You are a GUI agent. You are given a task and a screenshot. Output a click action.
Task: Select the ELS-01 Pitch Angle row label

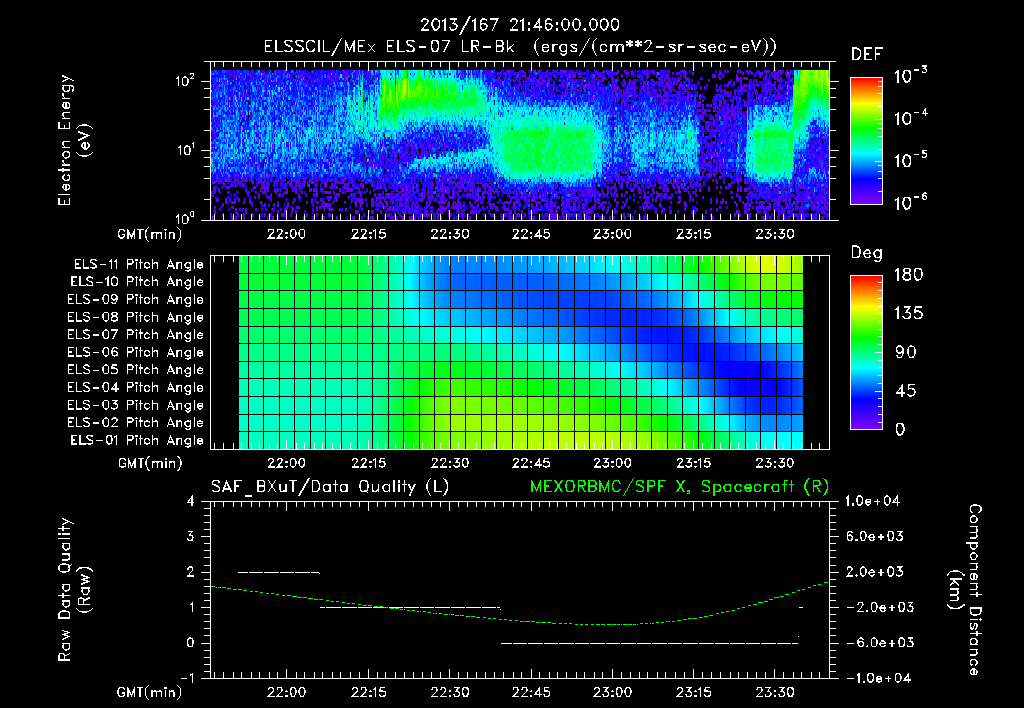point(136,440)
